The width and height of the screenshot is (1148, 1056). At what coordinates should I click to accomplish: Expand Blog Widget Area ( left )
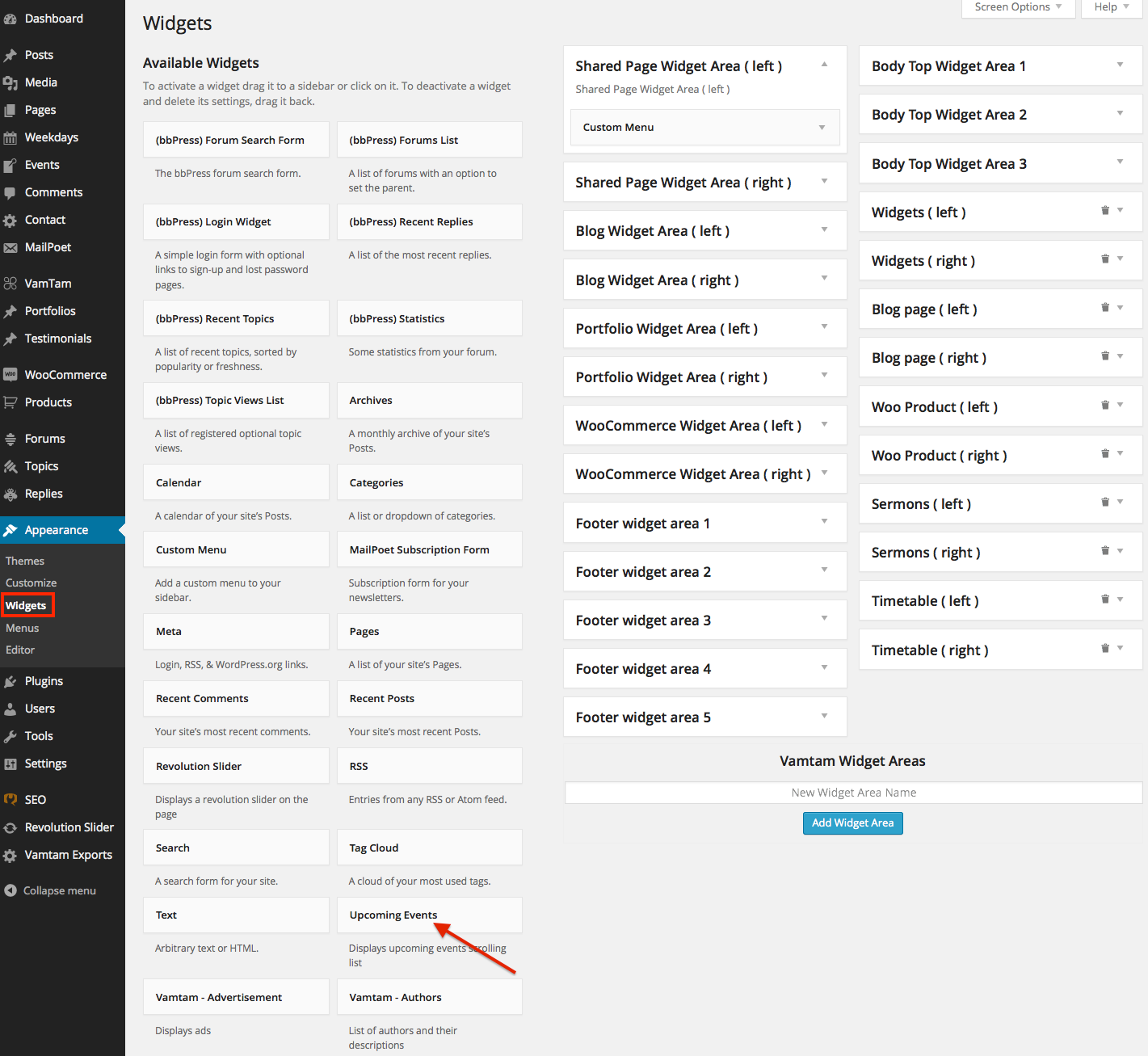pyautogui.click(x=824, y=229)
